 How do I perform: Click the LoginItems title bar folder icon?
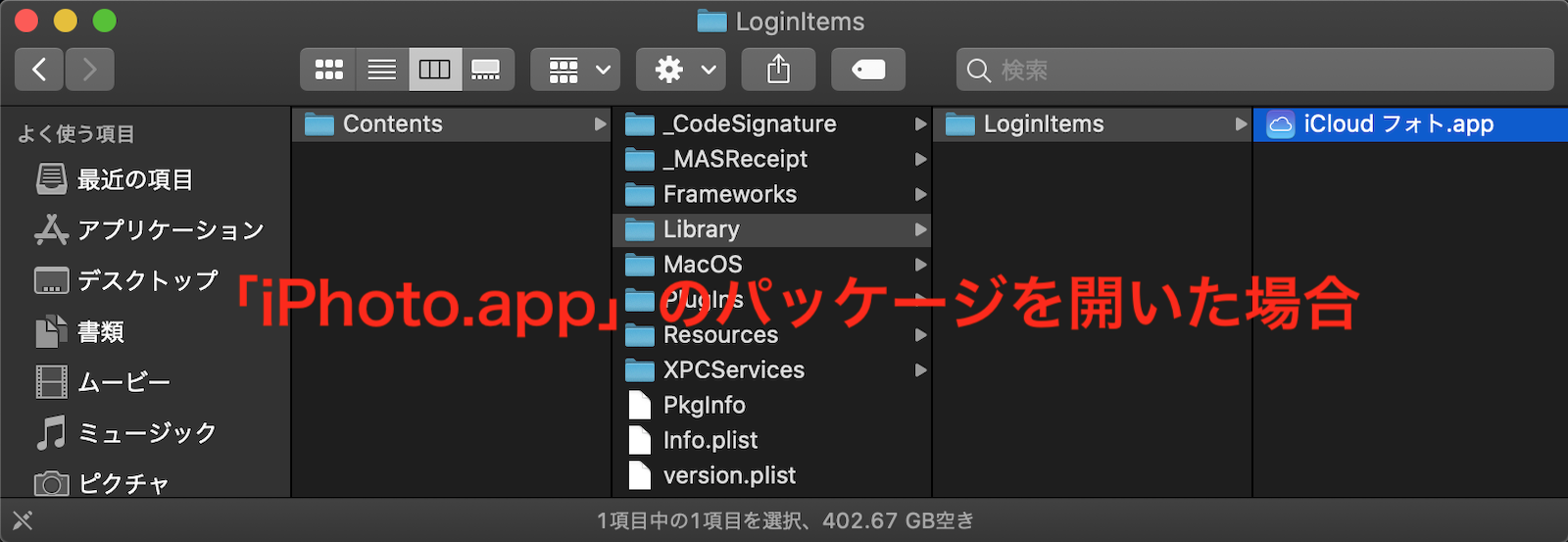coord(711,21)
